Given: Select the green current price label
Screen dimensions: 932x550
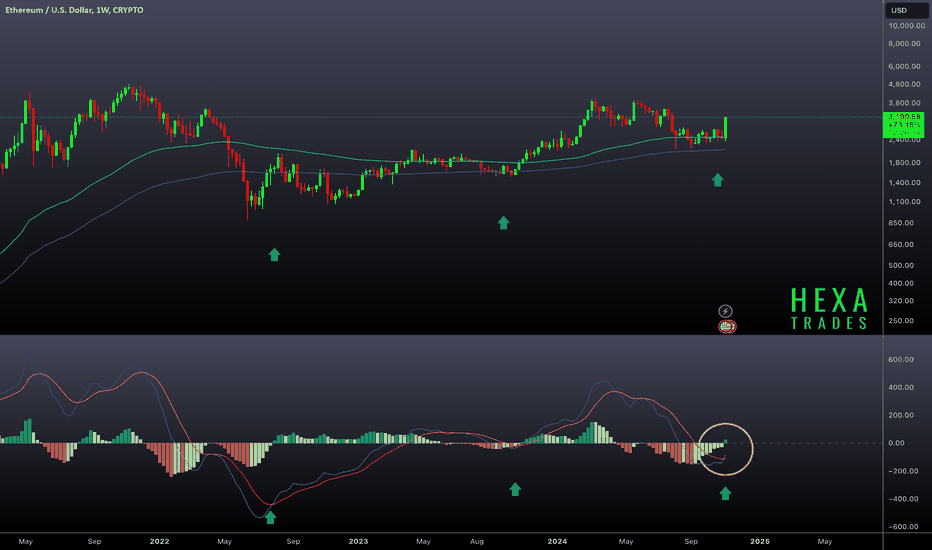Looking at the screenshot, I should click(904, 125).
